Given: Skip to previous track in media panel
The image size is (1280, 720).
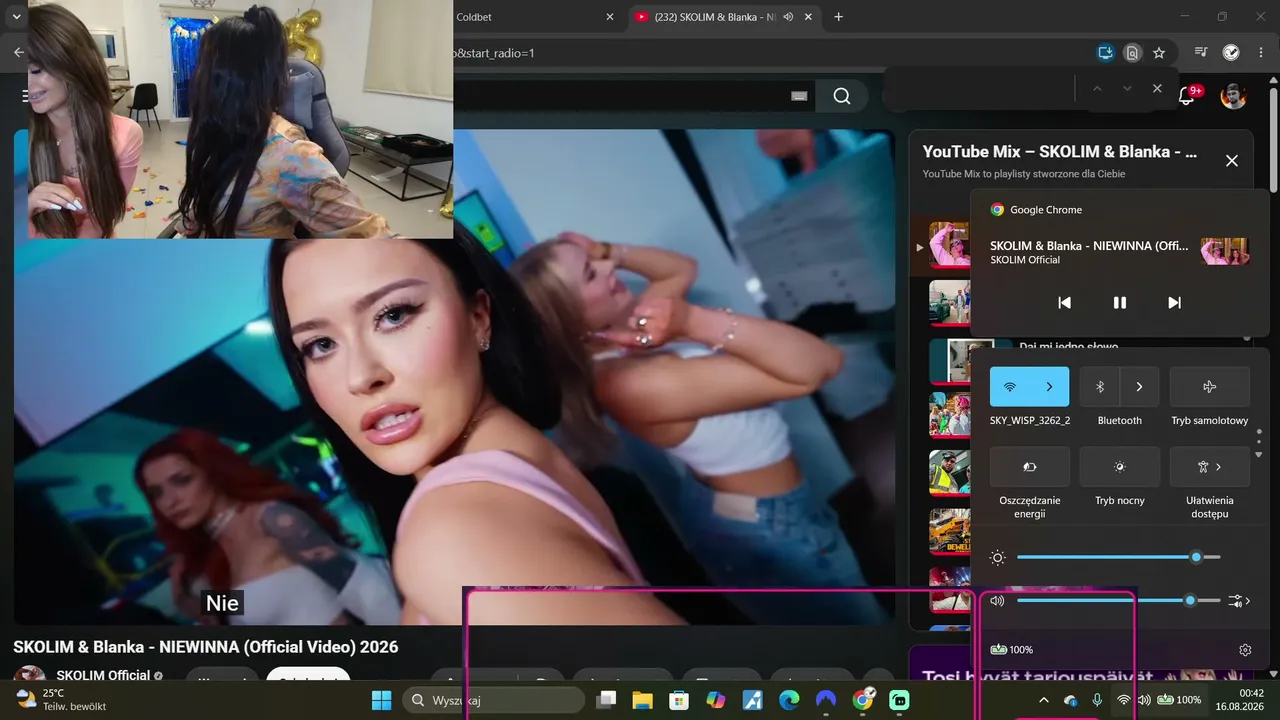Looking at the screenshot, I should (x=1065, y=303).
